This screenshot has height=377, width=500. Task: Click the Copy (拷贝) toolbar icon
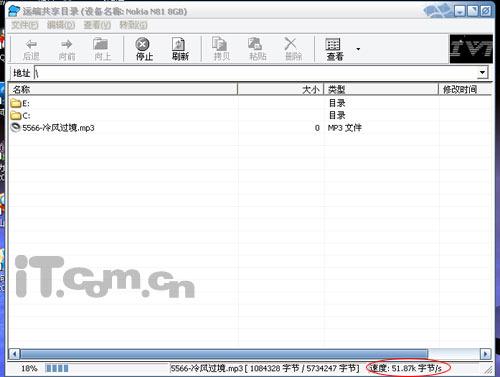(221, 49)
